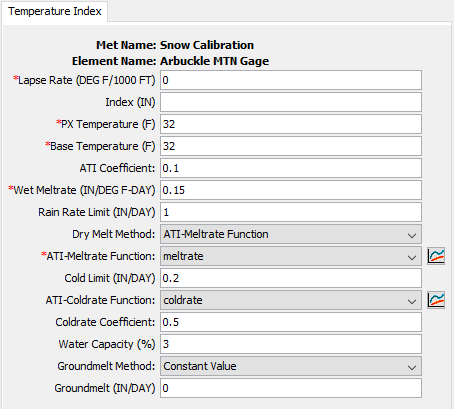Focus the Coldrate Coefficient field
Image resolution: width=454 pixels, height=409 pixels.
[291, 322]
